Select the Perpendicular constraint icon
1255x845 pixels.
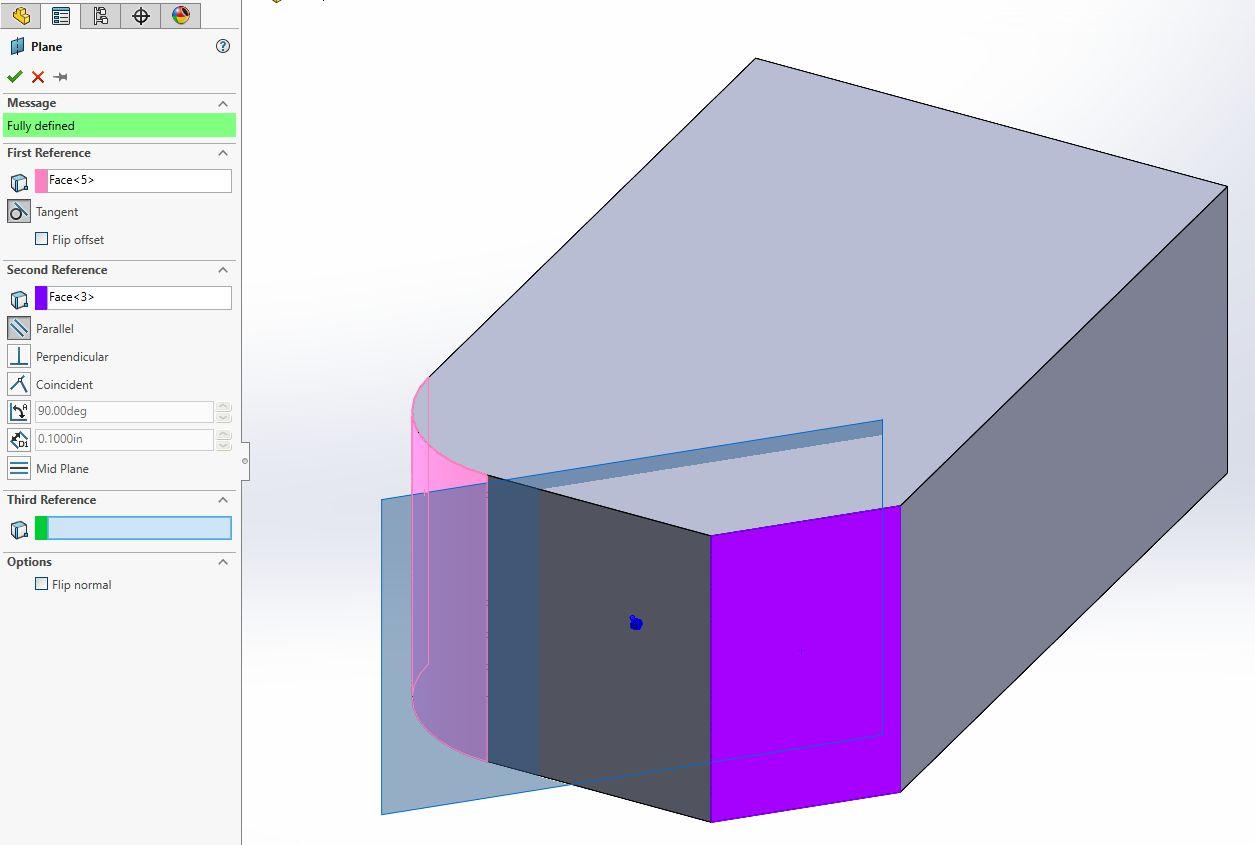(x=19, y=356)
